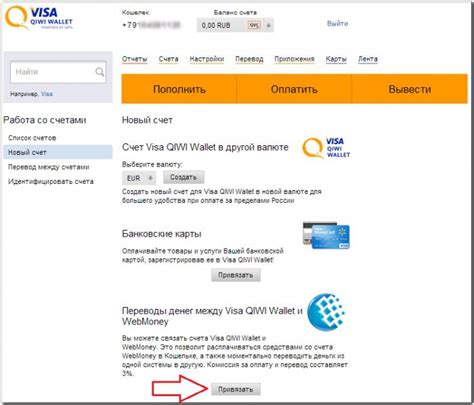Go to the Карты tab

click(336, 59)
